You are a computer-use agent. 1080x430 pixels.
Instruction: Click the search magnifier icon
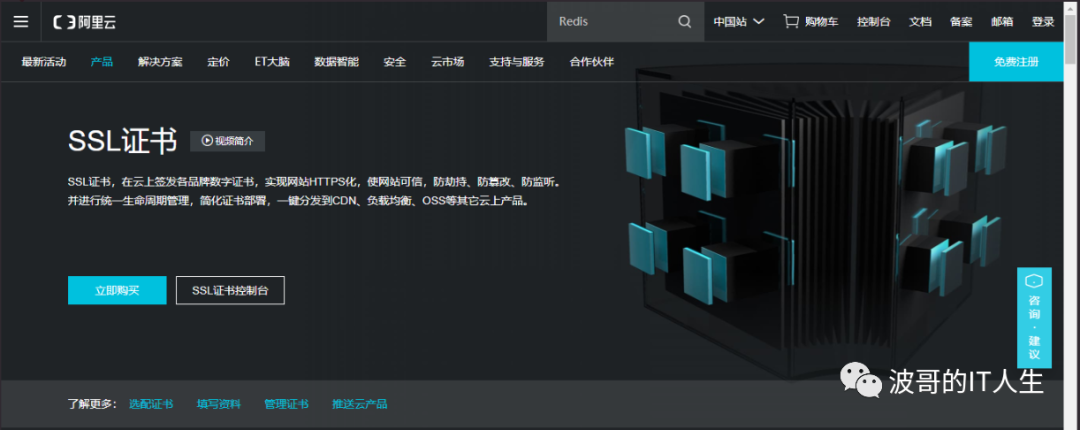pyautogui.click(x=684, y=21)
